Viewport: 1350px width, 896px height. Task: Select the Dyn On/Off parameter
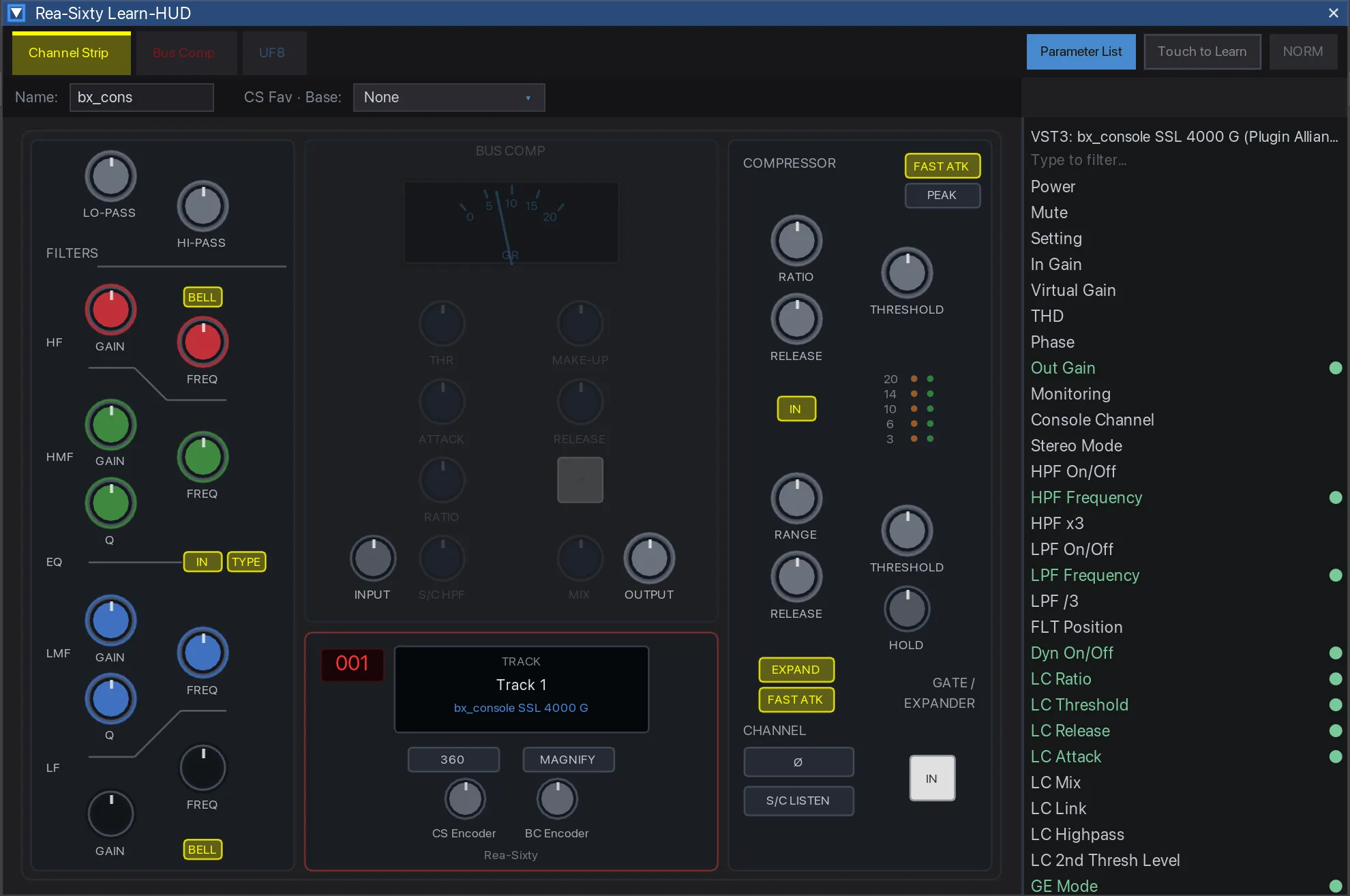1184,653
